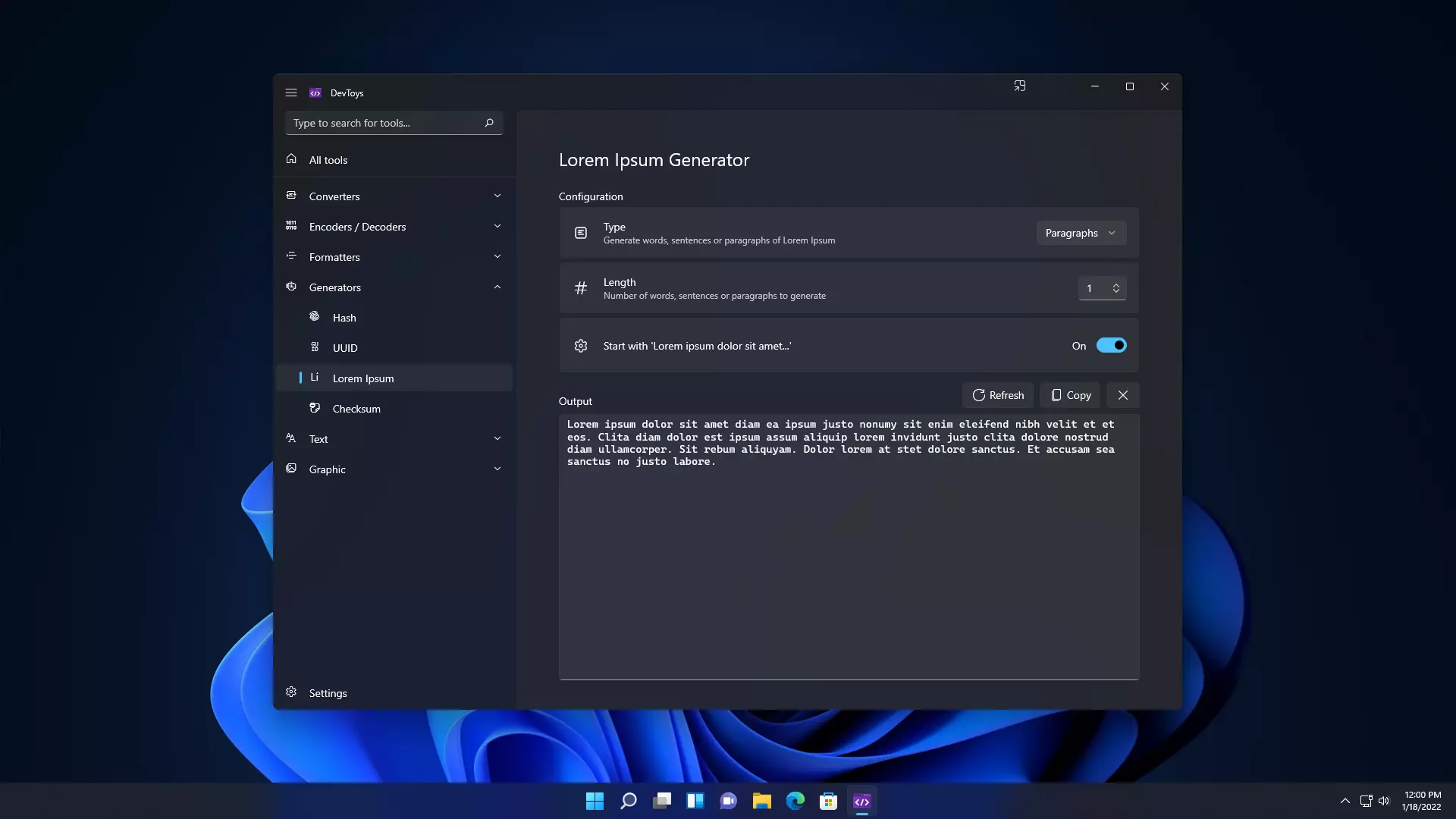The height and width of the screenshot is (819, 1456).
Task: Click the Formatters category icon
Action: (x=291, y=256)
